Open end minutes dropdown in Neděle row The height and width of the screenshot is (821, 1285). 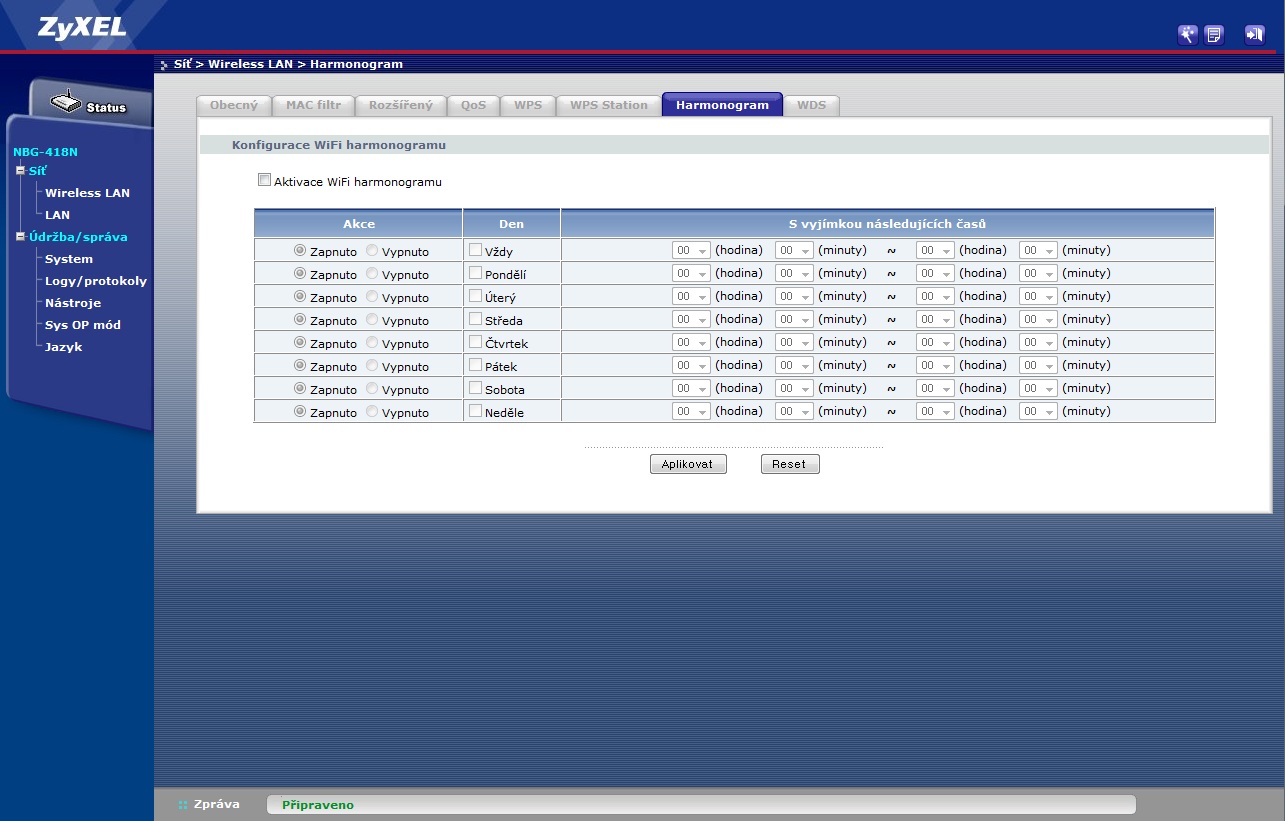[x=1038, y=412]
